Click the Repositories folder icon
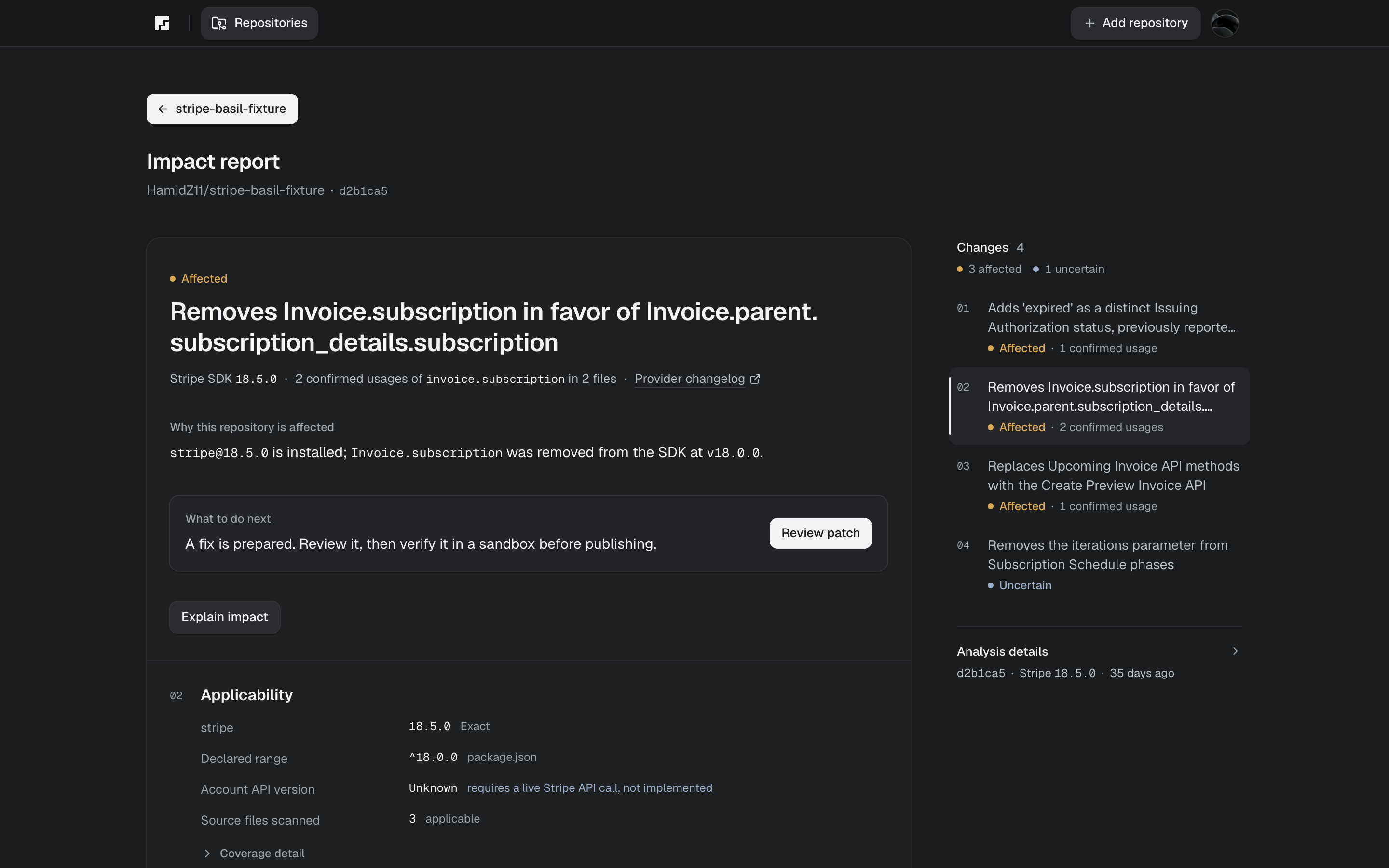The width and height of the screenshot is (1389, 868). coord(218,23)
